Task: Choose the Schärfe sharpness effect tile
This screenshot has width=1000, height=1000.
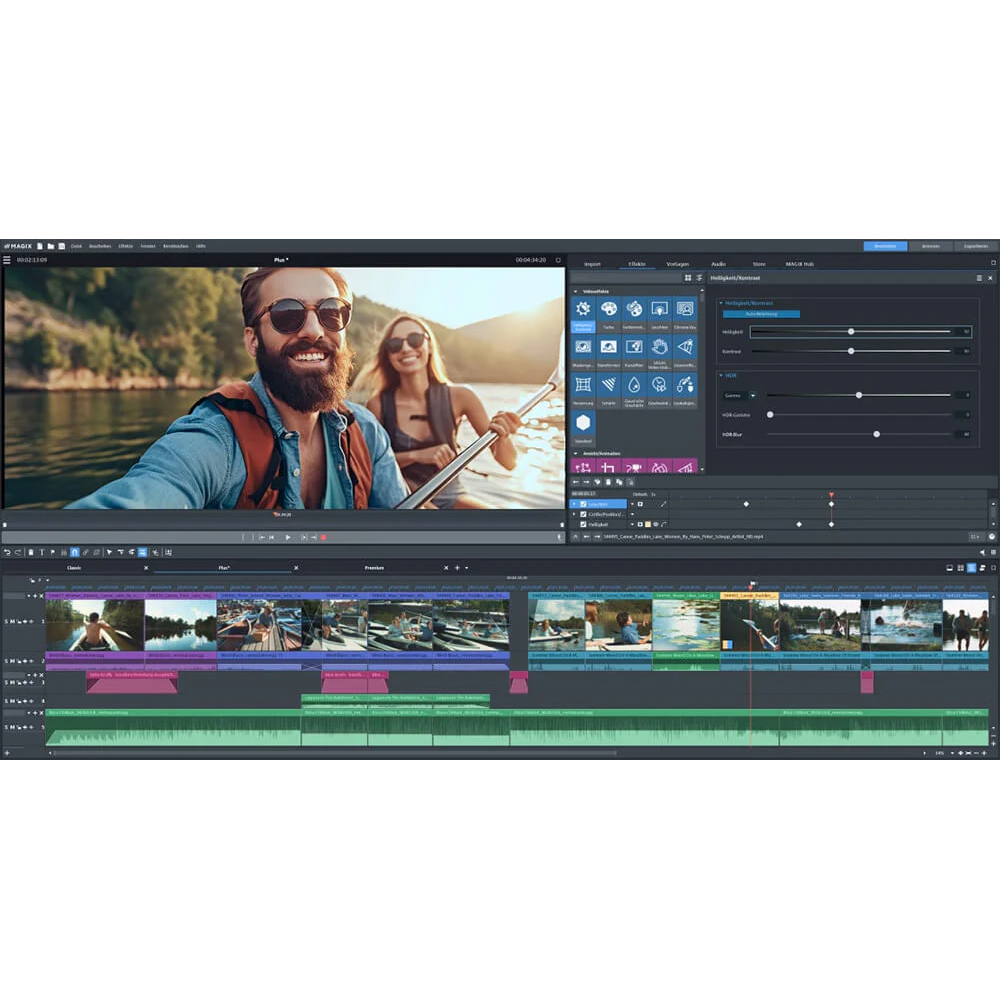Action: coord(608,390)
